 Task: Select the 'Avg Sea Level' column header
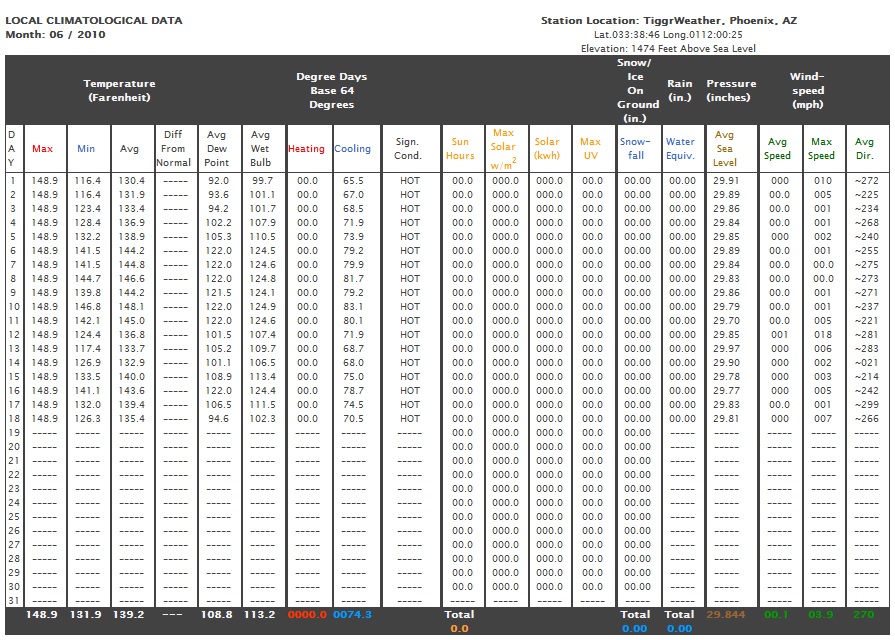[724, 148]
